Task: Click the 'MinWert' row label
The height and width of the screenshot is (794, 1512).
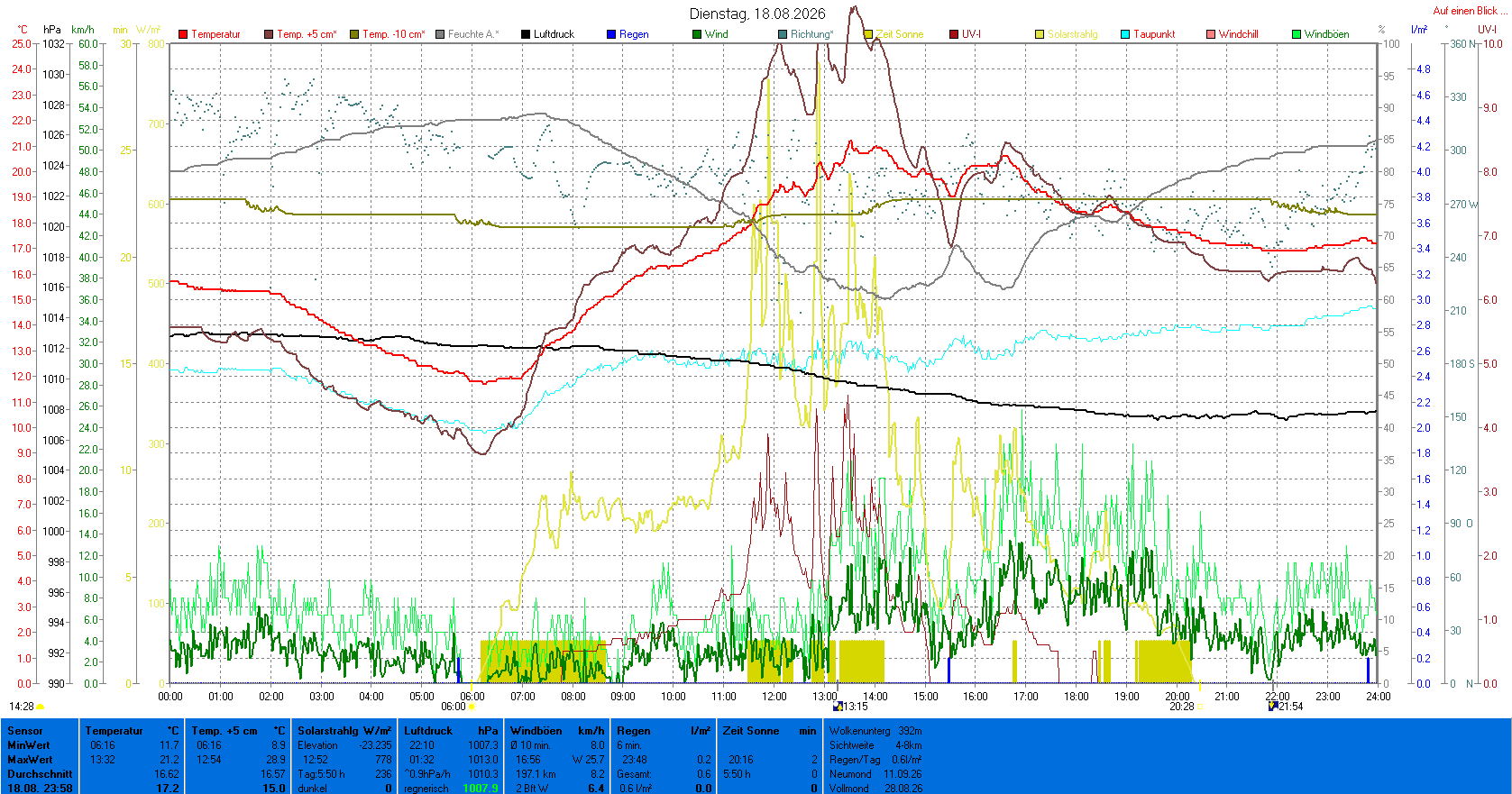Action: (x=29, y=745)
